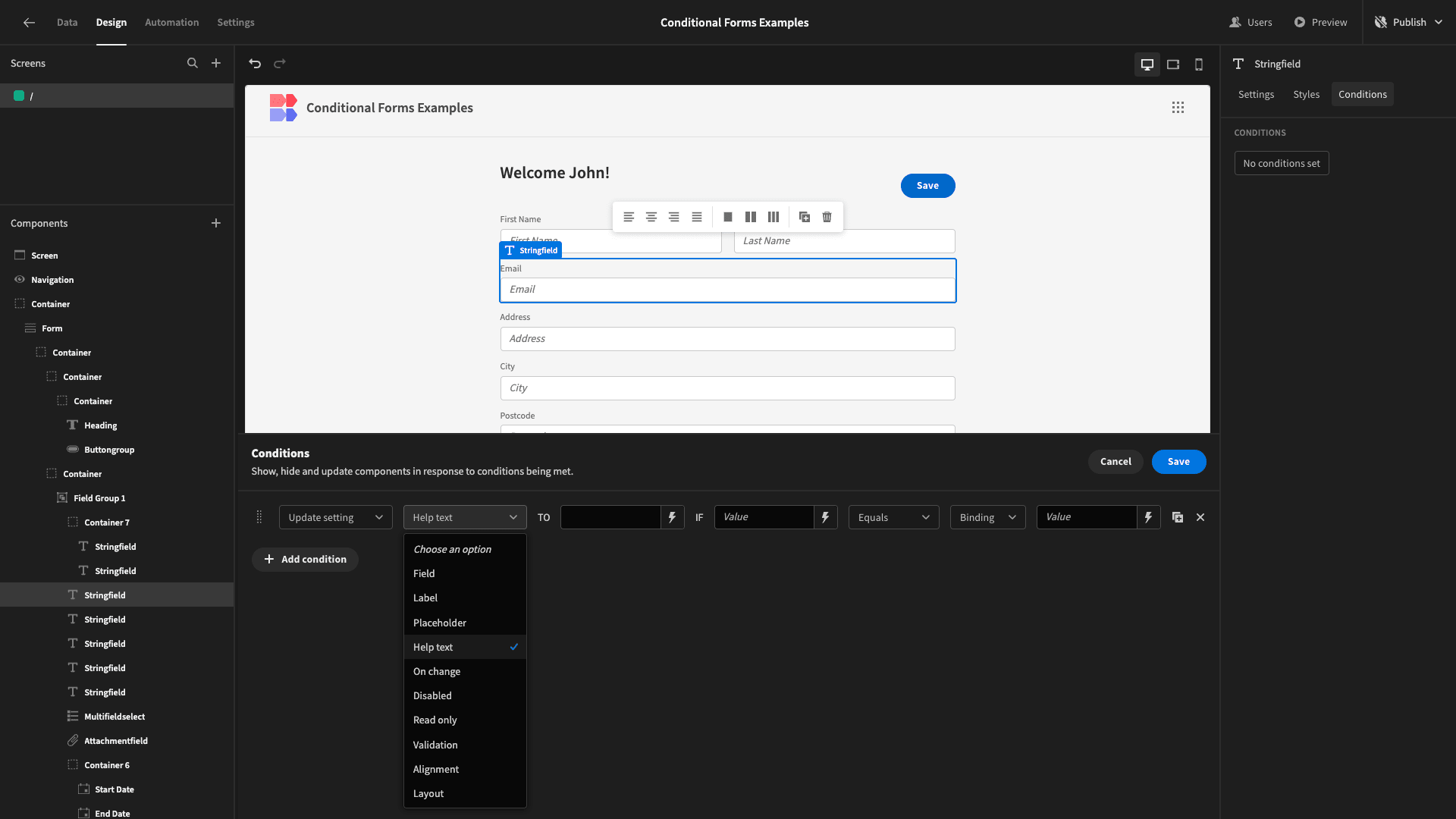Viewport: 1456px width, 819px height.
Task: Align component text right
Action: click(674, 217)
